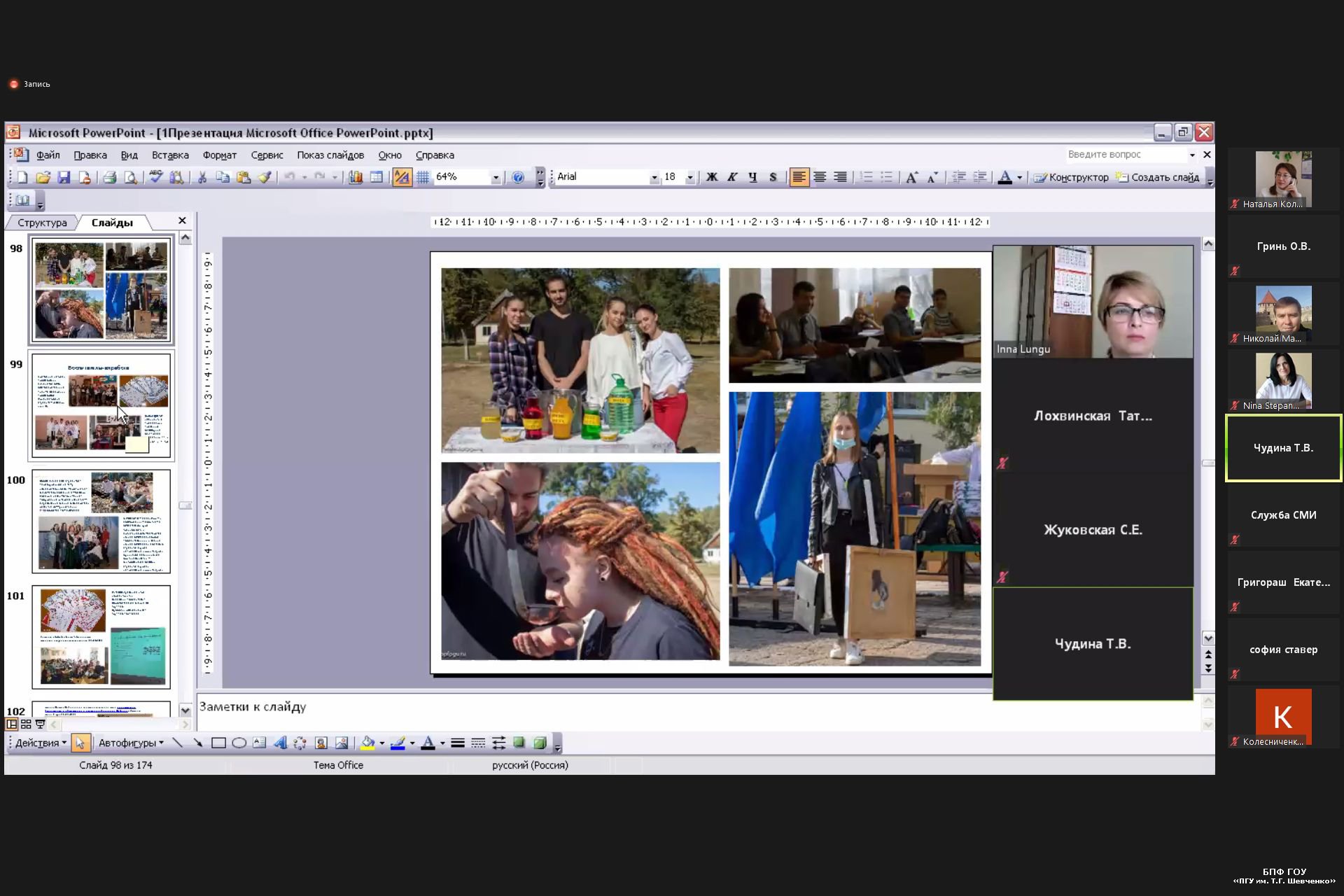Switch to Slide Sorter view

[x=26, y=724]
